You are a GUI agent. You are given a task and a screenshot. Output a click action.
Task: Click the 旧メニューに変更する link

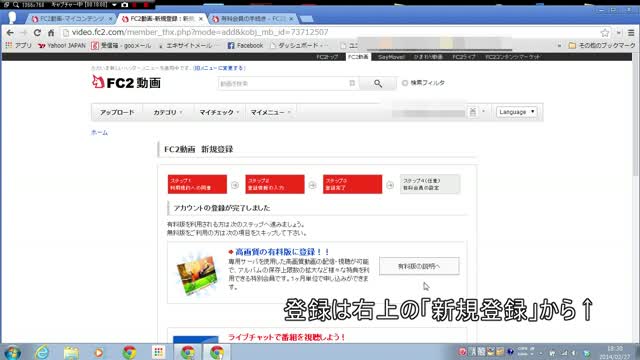point(220,68)
